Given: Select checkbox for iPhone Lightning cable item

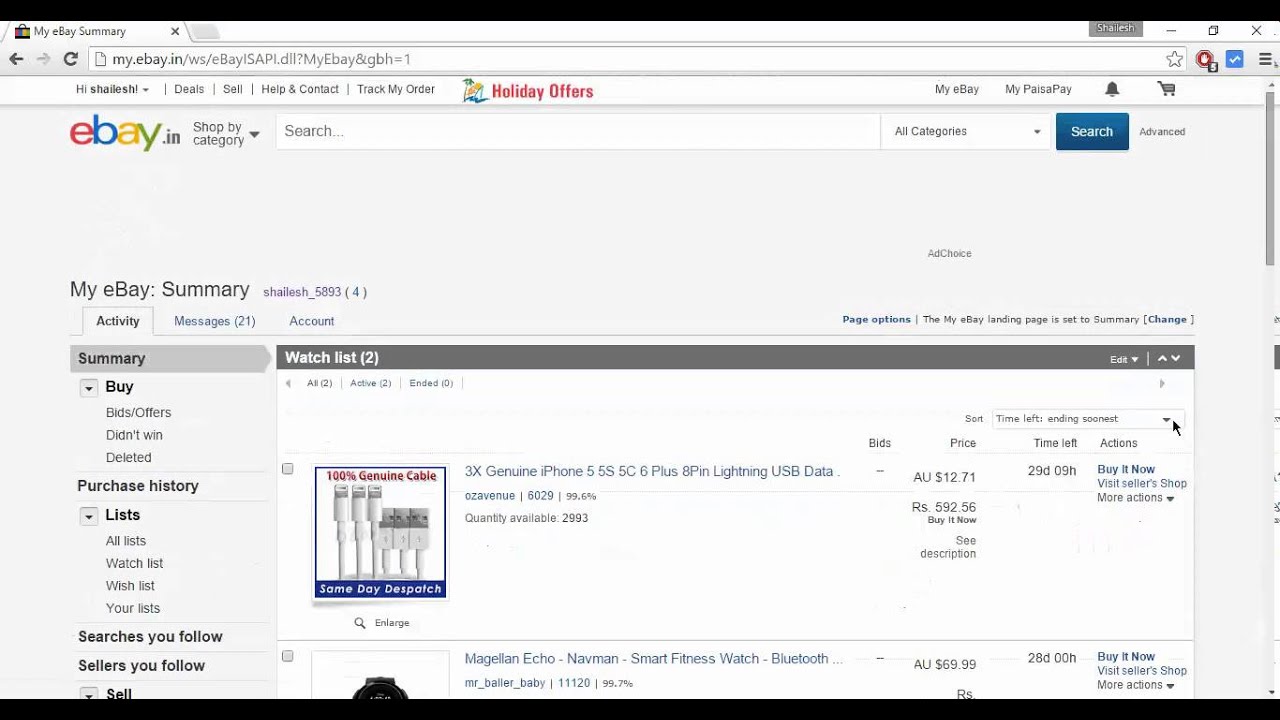Looking at the screenshot, I should [288, 469].
